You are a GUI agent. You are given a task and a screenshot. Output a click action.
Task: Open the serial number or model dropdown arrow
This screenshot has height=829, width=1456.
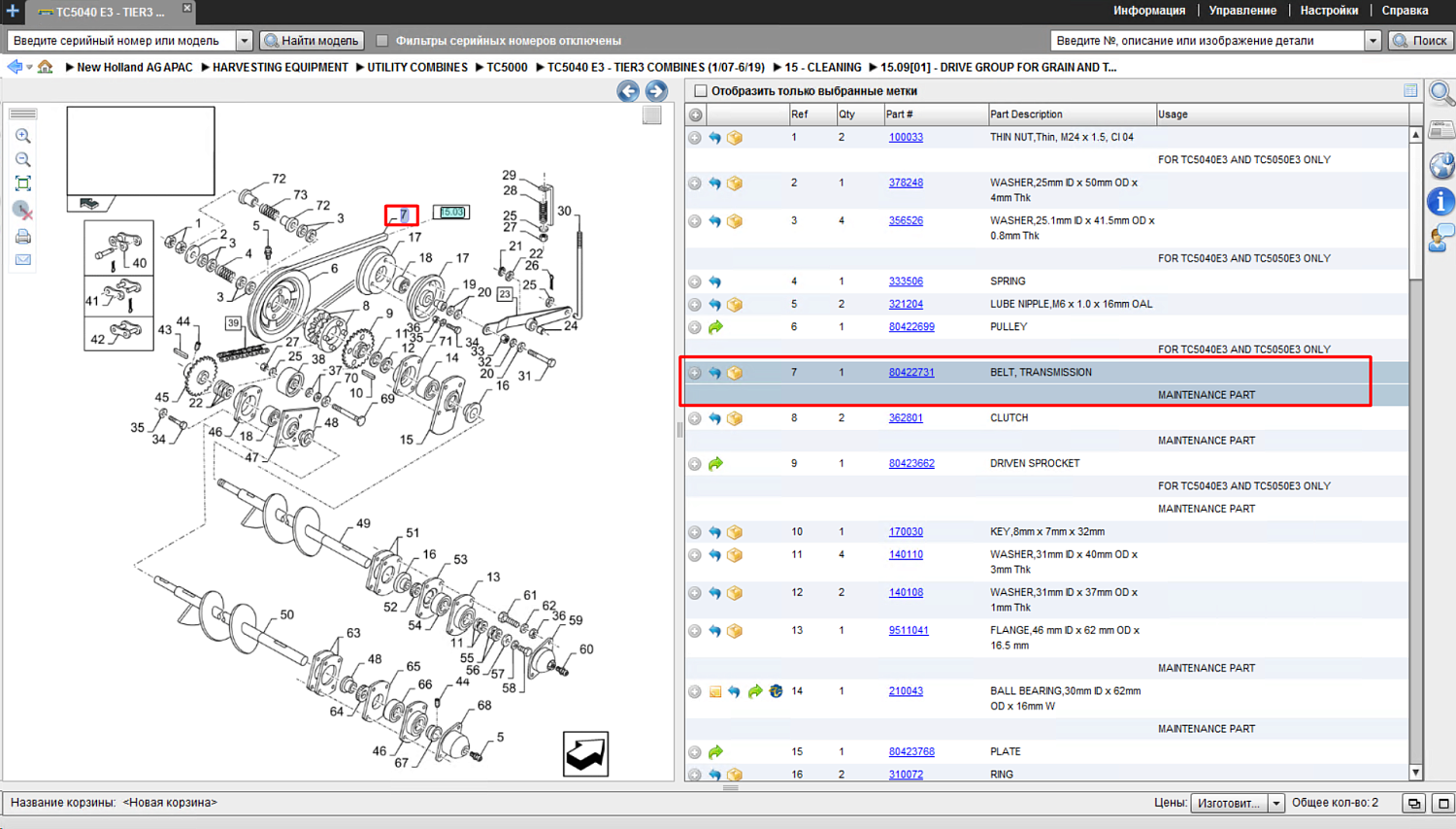tap(245, 41)
